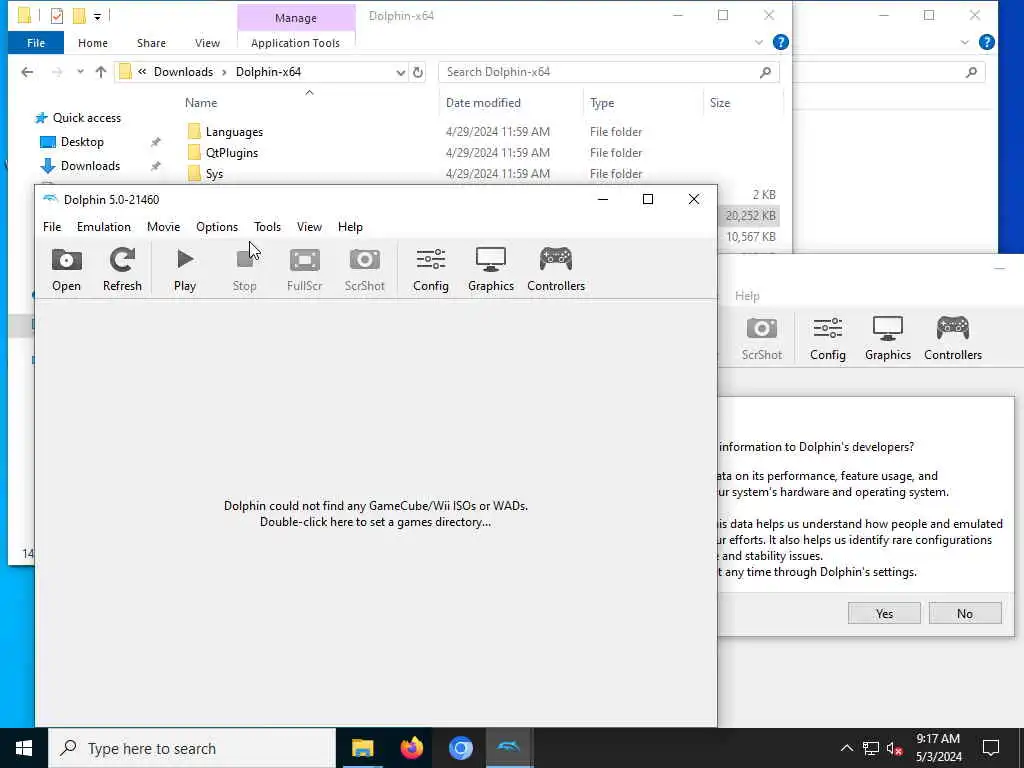Click Graphics in the background Dolphin window

tap(888, 339)
